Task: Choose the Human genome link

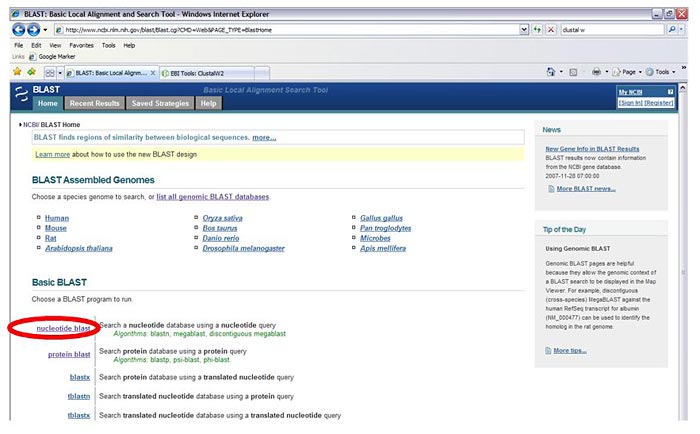Action: [x=57, y=218]
